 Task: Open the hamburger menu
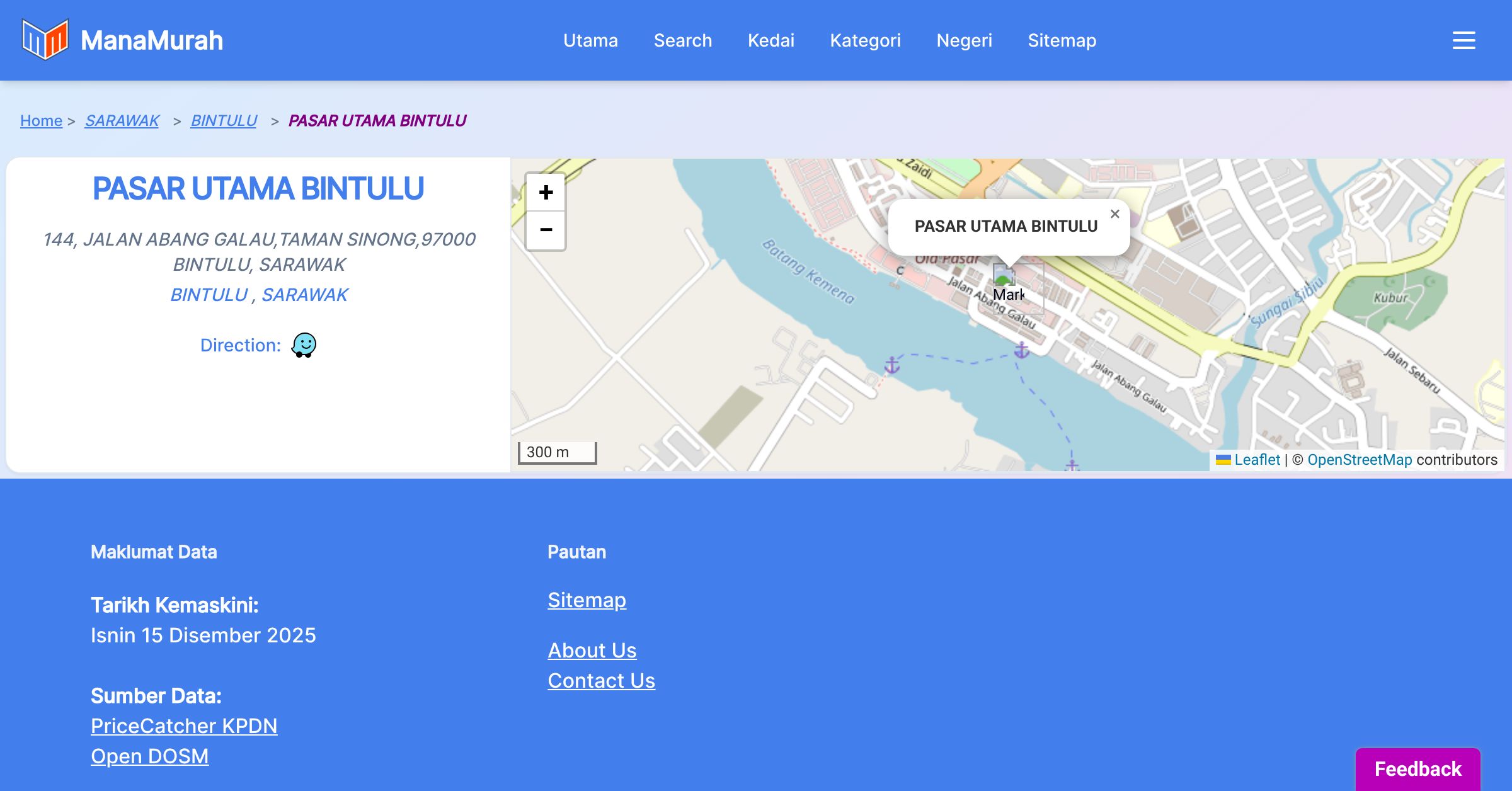[1463, 40]
